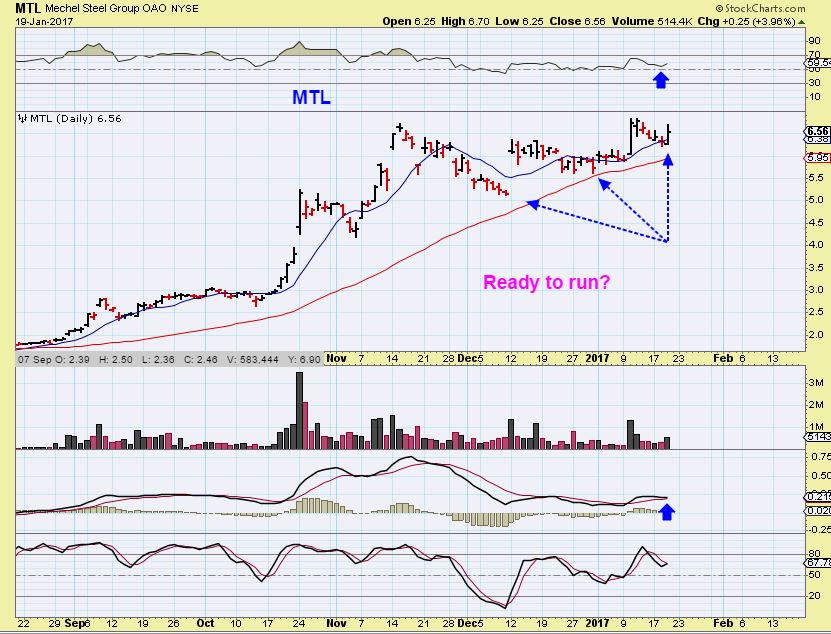Click the 0.75 MACD axis label

(820, 456)
